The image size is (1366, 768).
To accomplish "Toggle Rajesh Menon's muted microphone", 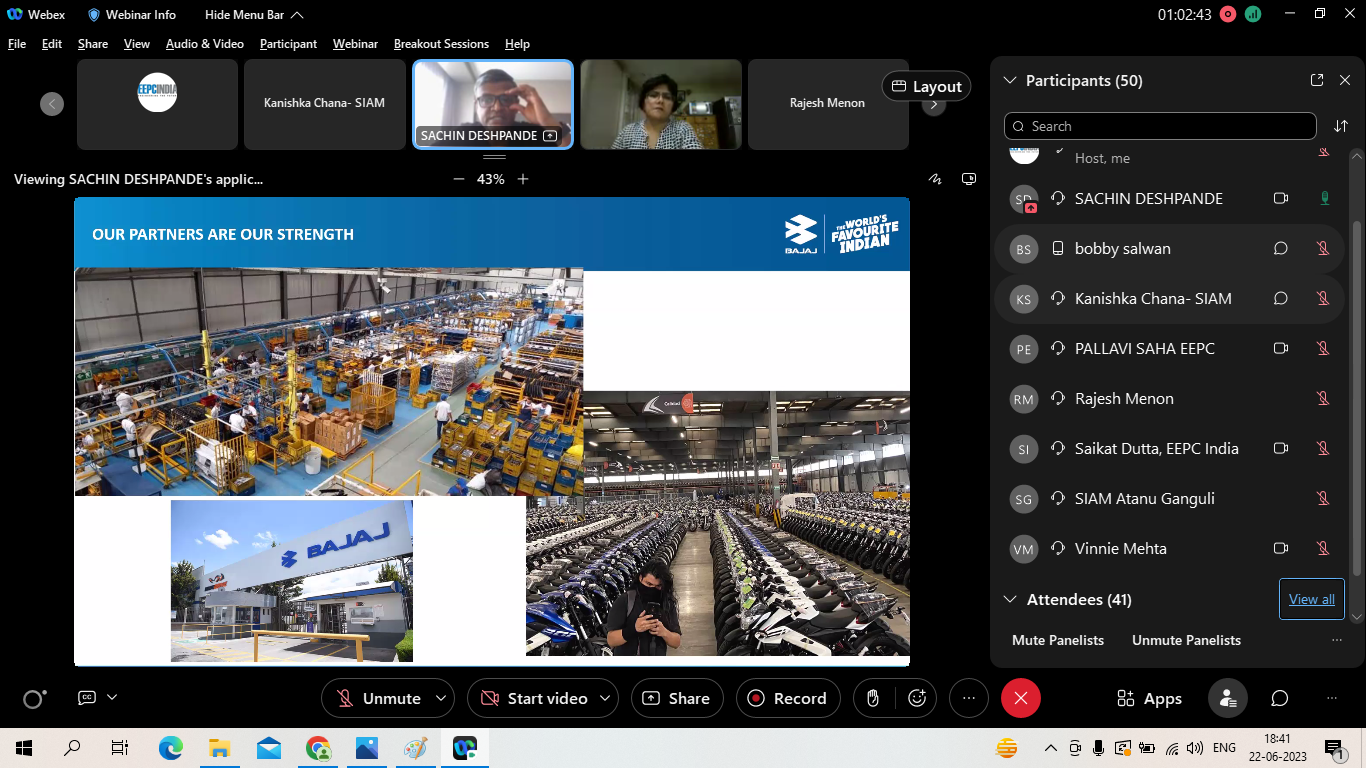I will tap(1323, 398).
